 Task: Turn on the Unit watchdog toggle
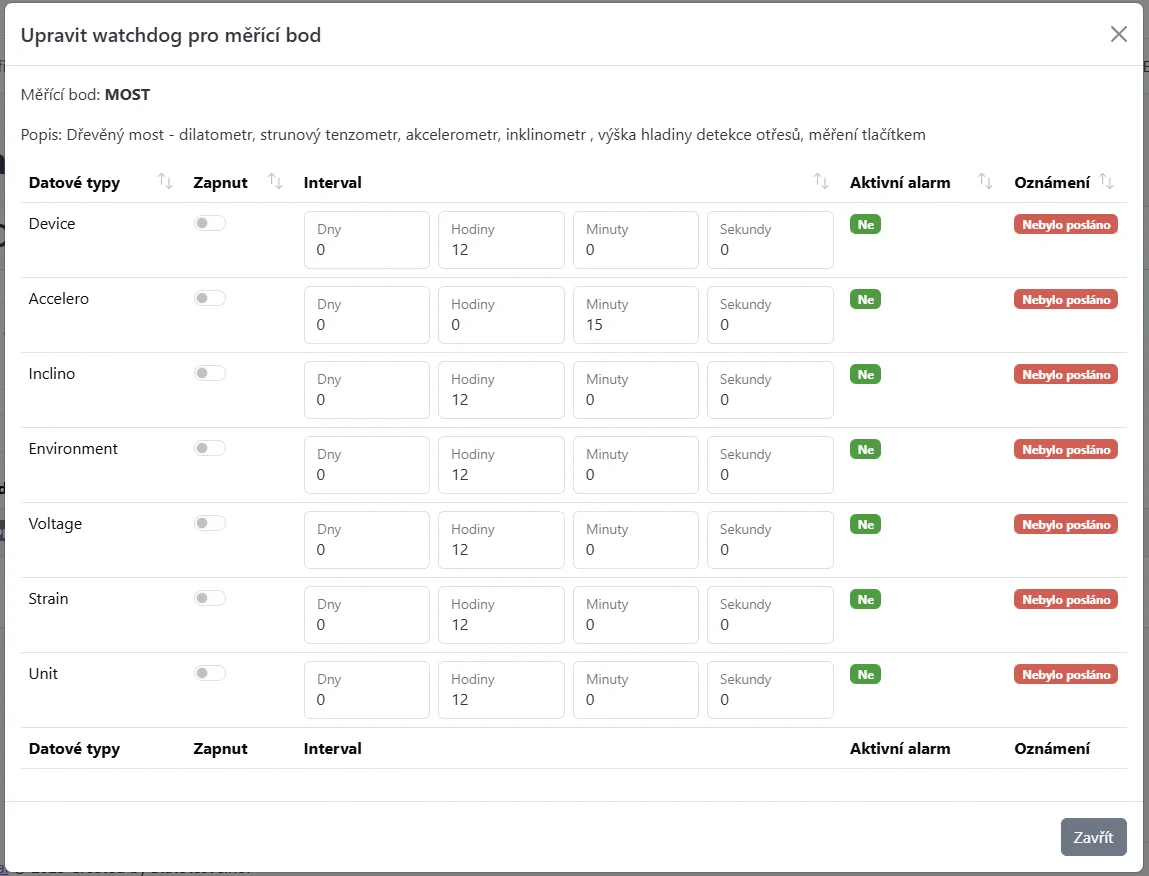pos(210,674)
